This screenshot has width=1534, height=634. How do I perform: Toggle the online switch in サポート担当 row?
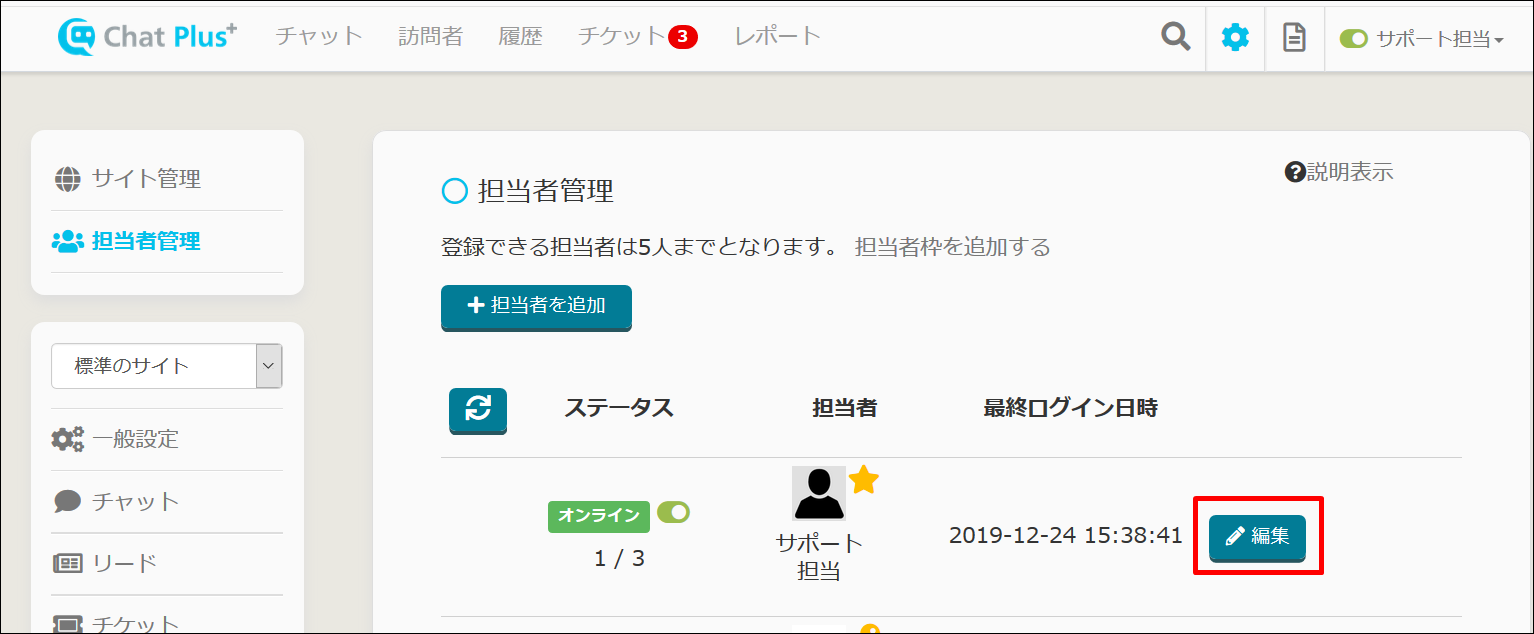pos(673,513)
